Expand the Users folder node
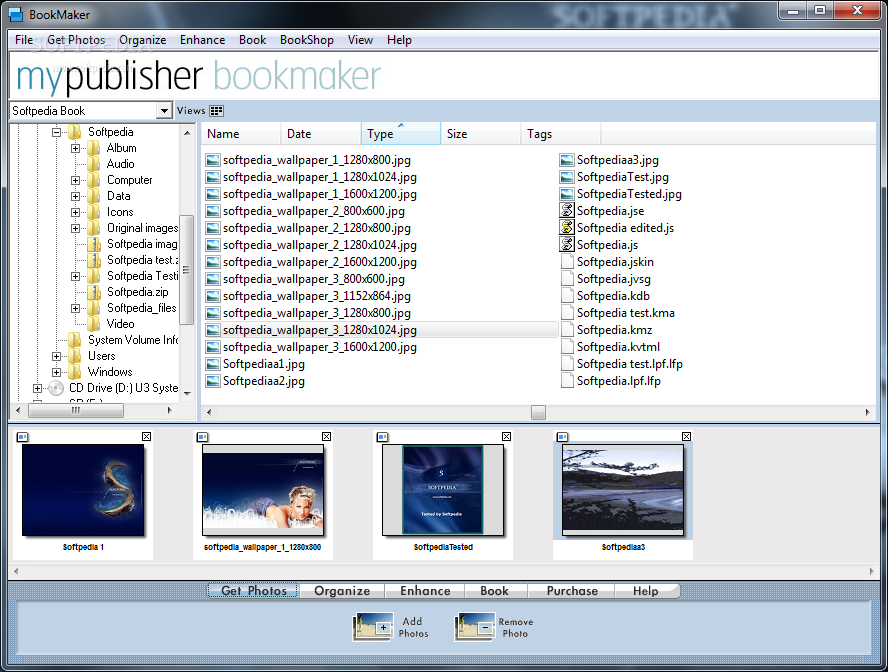Screen dimensions: 888x672 [56, 356]
